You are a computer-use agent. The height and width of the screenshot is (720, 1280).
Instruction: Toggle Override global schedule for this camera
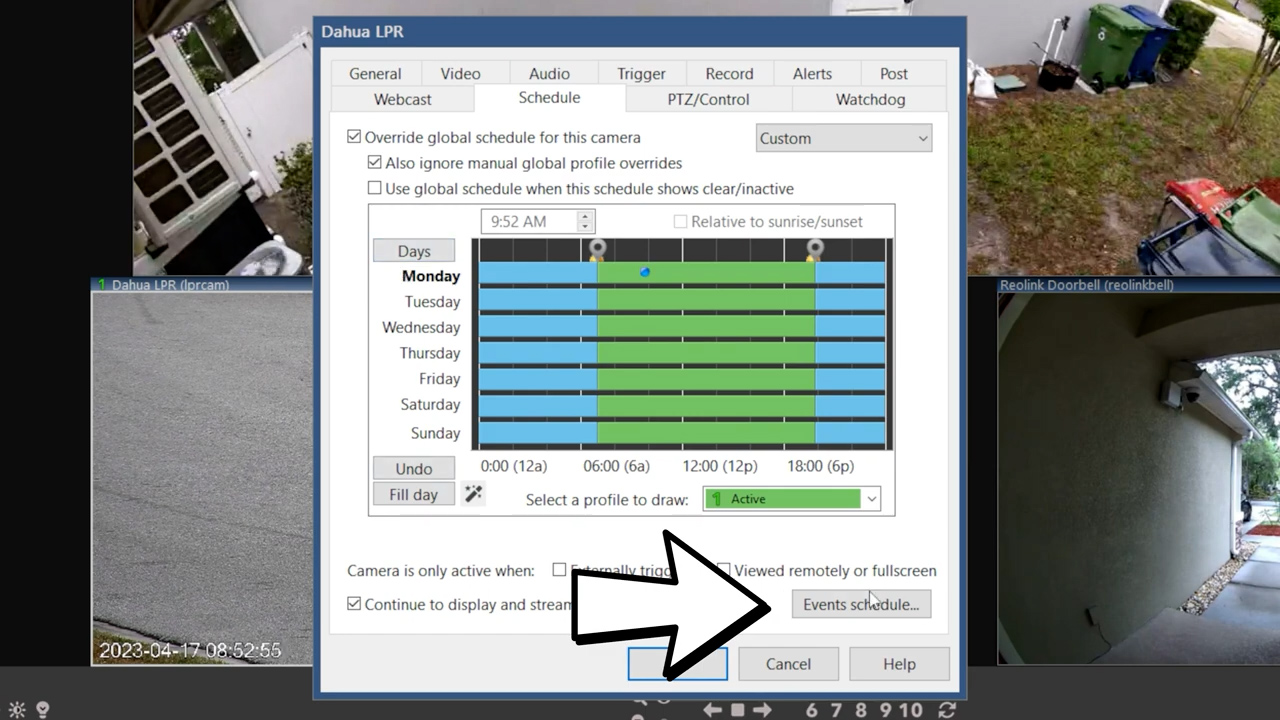point(354,137)
